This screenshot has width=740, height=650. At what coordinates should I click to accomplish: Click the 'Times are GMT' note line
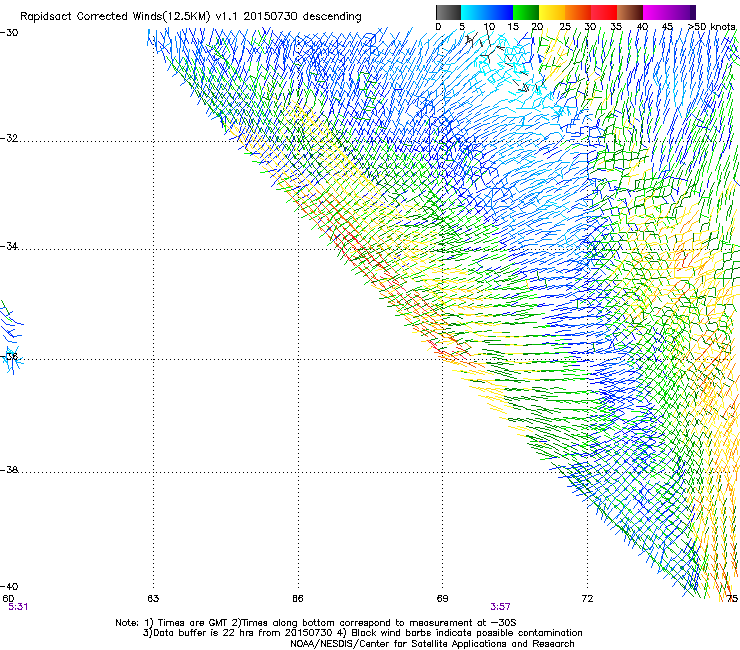tap(315, 623)
